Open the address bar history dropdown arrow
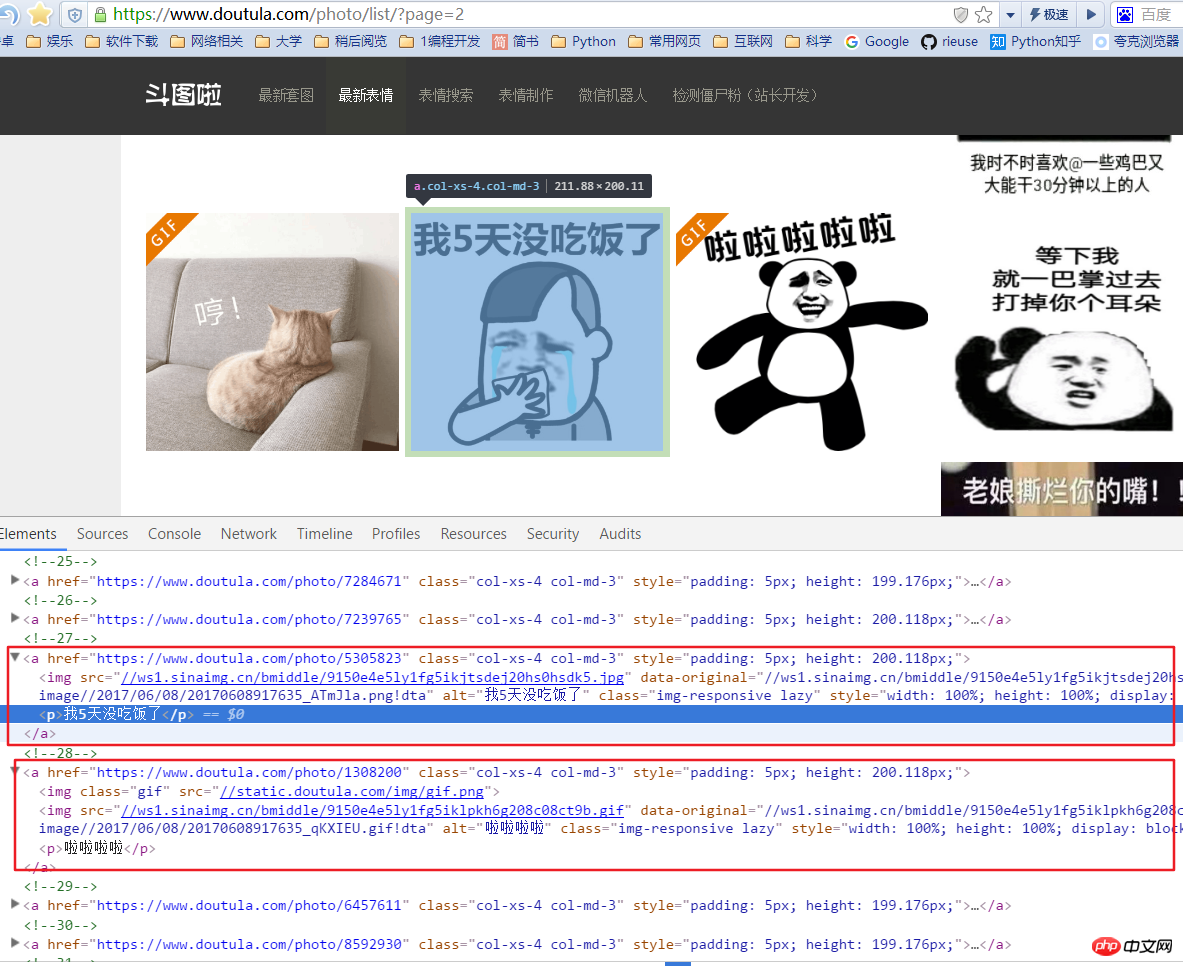Screen dimensions: 1183x966 click(1010, 15)
